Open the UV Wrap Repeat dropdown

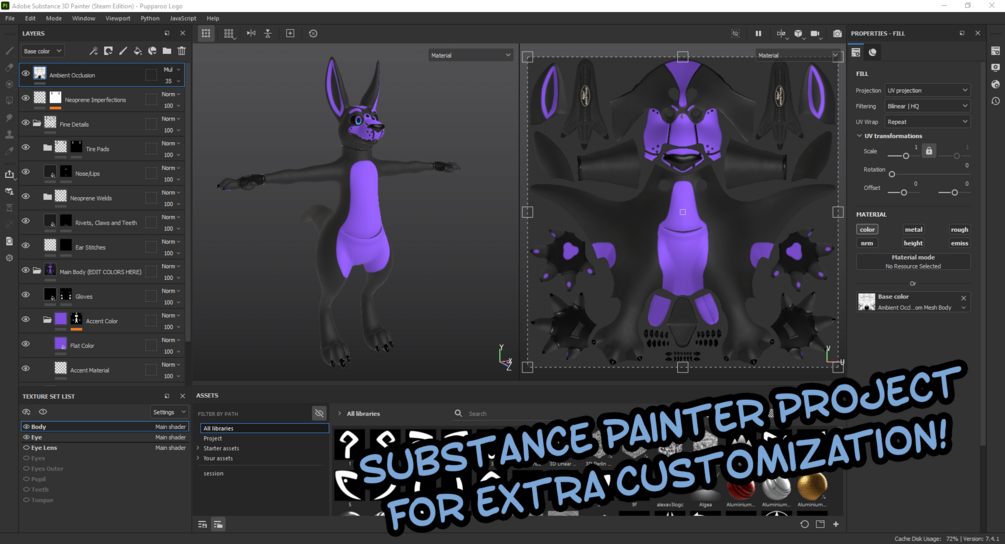click(x=927, y=121)
